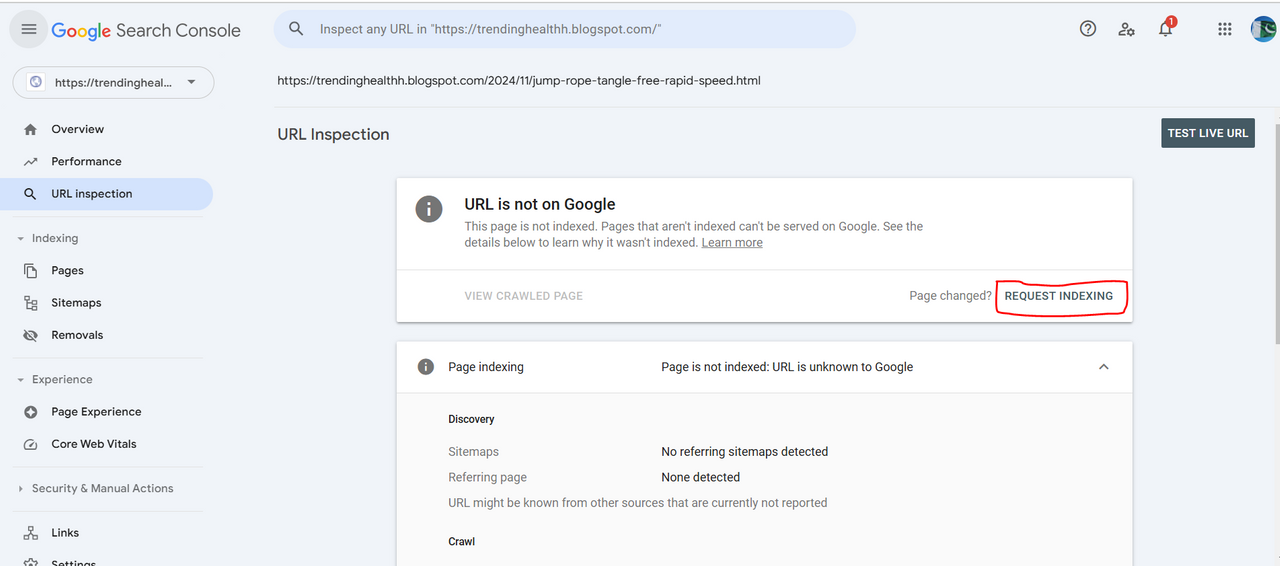Click the info icon beside Page indexing
Image resolution: width=1280 pixels, height=566 pixels.
tap(425, 367)
